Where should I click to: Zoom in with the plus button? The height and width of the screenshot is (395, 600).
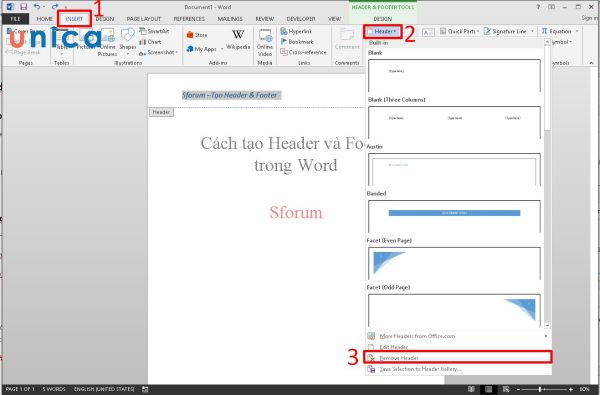[x=571, y=389]
